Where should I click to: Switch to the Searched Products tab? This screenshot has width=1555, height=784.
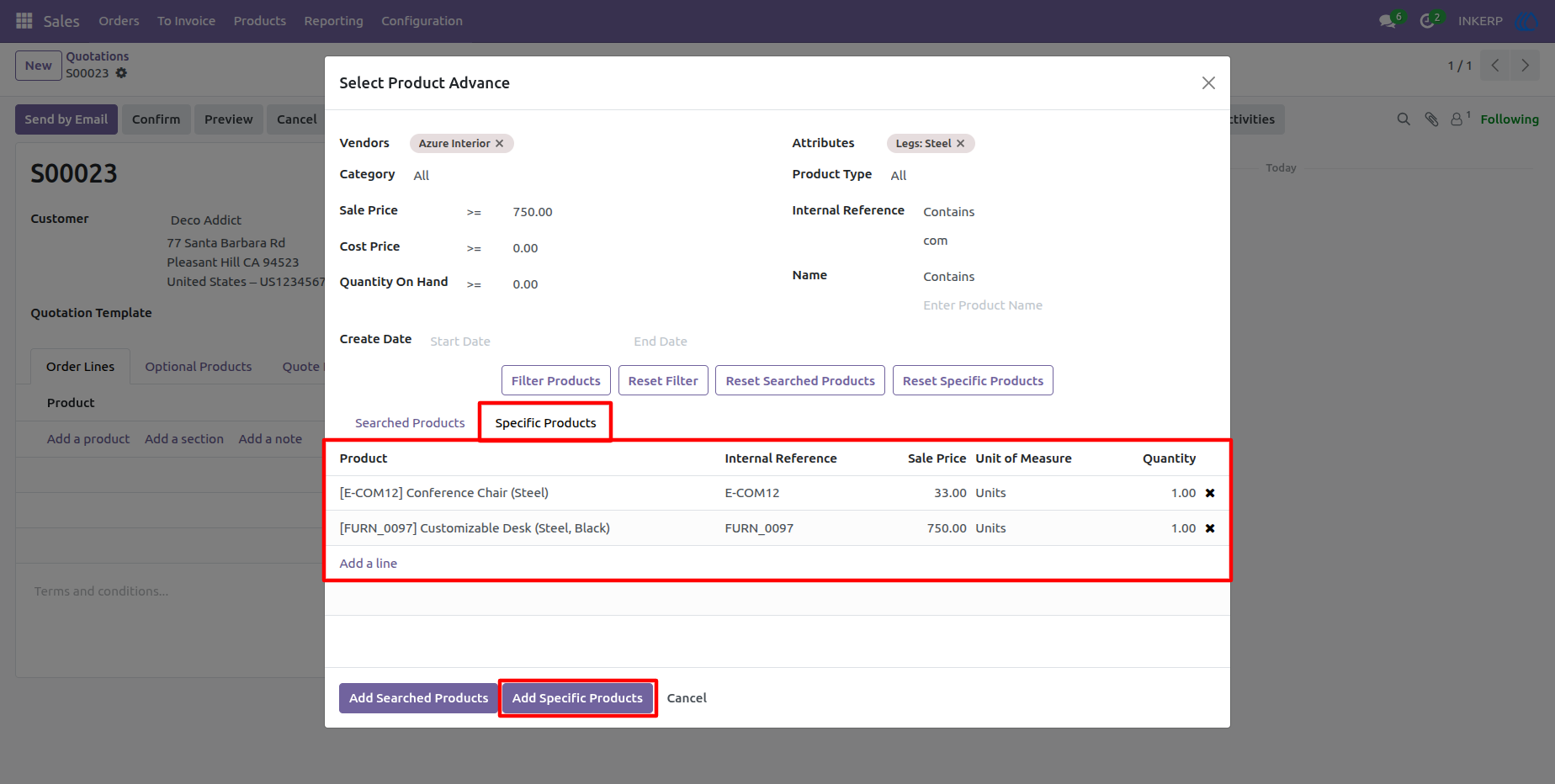[x=410, y=423]
